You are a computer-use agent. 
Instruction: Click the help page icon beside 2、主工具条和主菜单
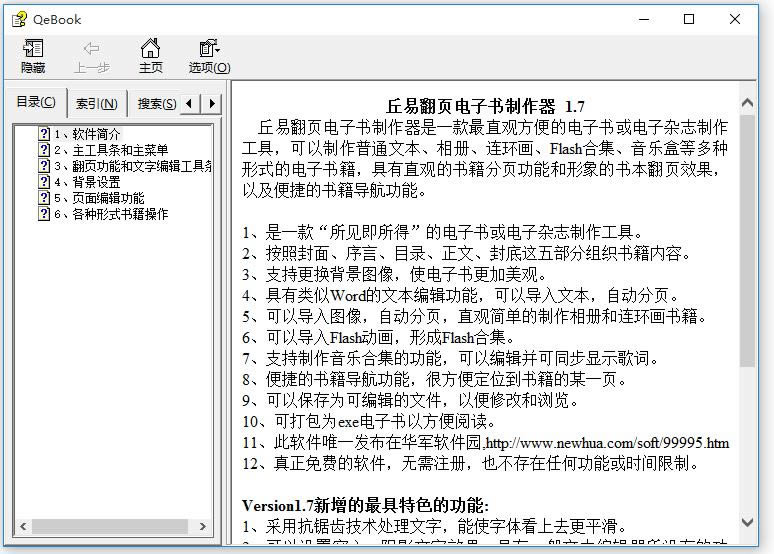(x=44, y=150)
